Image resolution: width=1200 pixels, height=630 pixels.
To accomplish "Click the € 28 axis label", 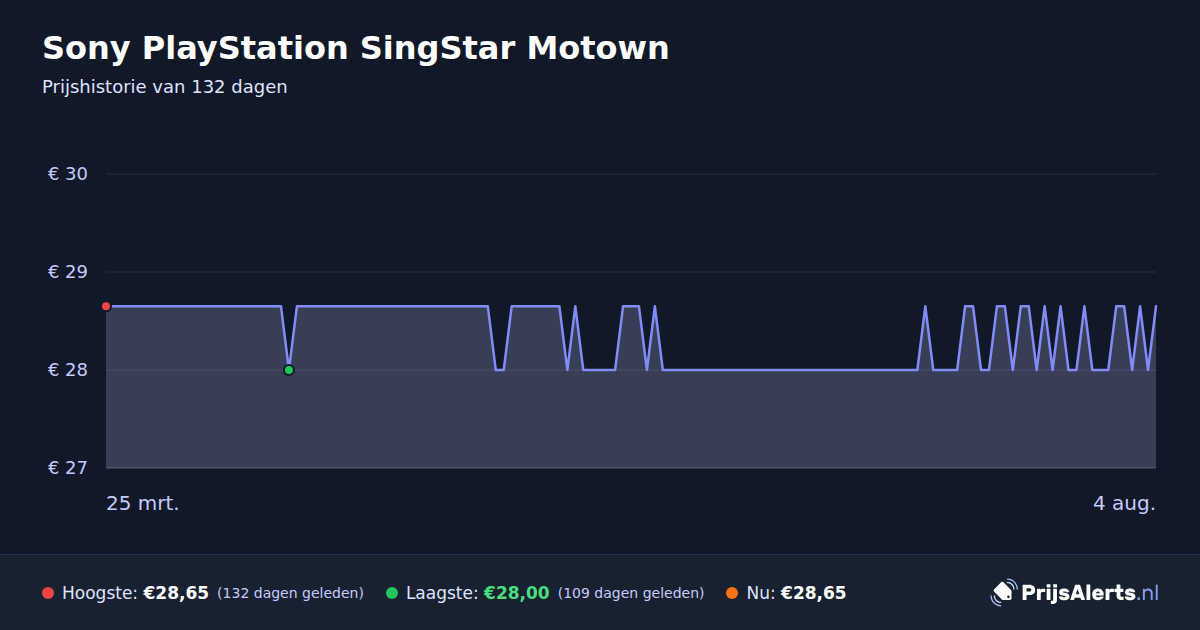I will tap(68, 370).
